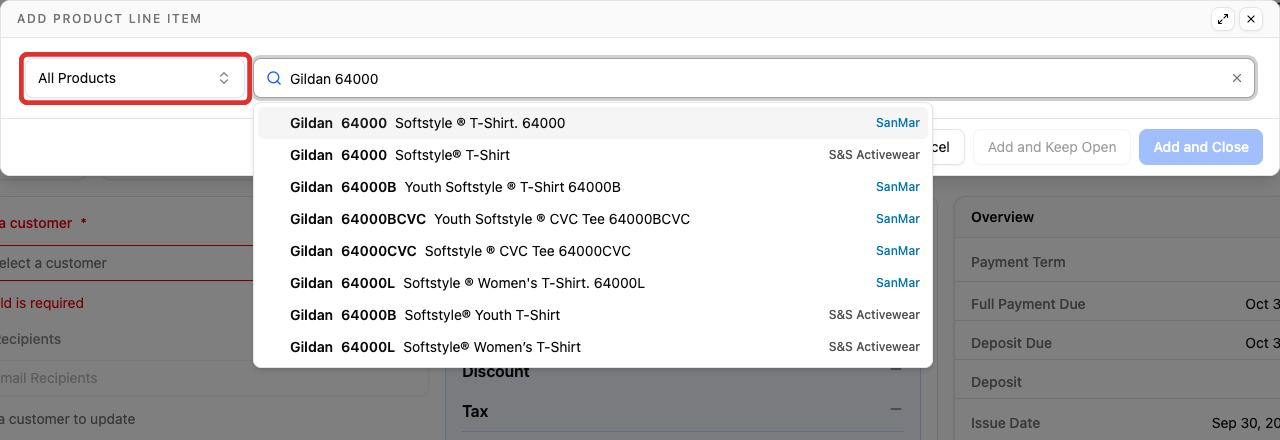Click the Issue Date label

tap(1004, 423)
